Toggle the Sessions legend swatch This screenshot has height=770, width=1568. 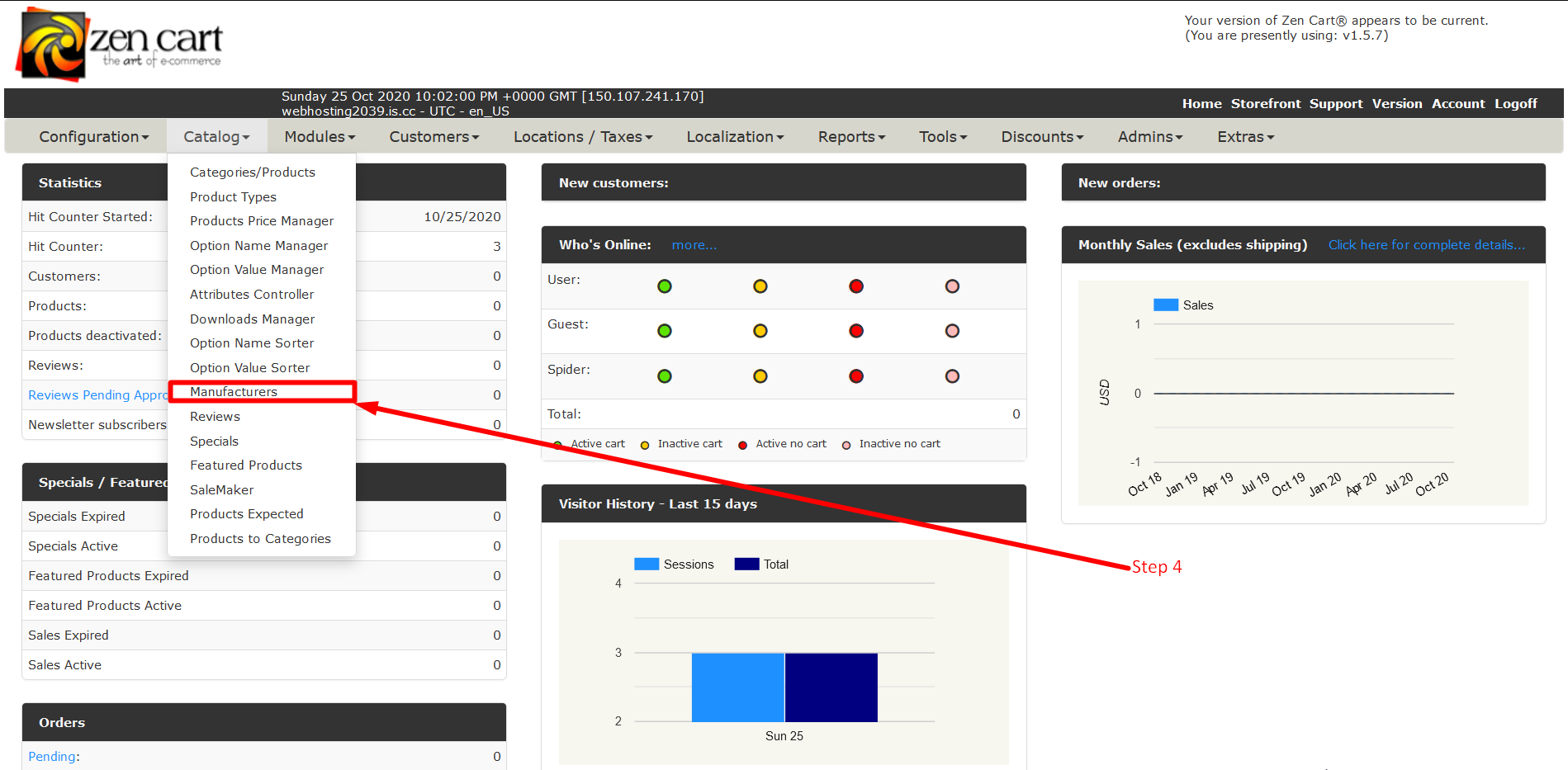[647, 565]
